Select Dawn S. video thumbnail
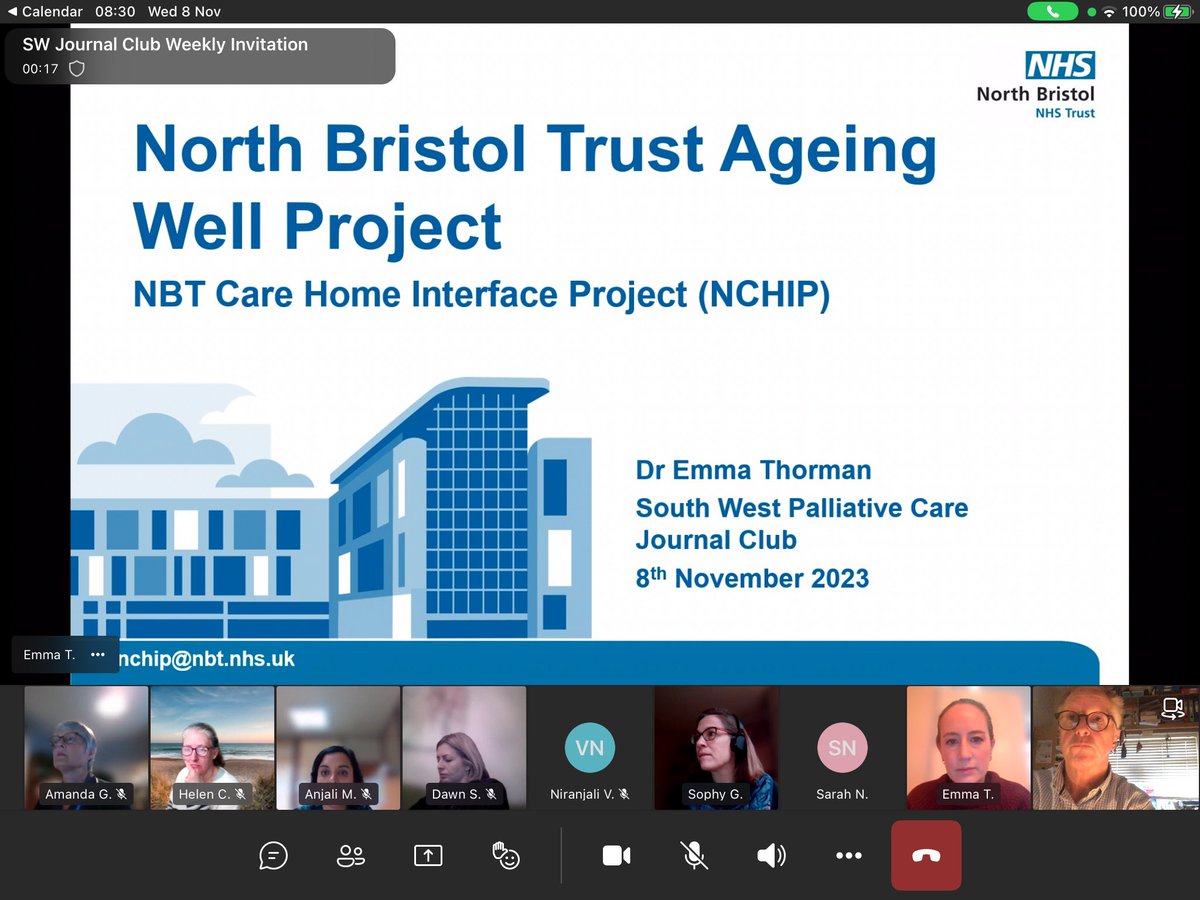The image size is (1200, 900). (x=464, y=747)
